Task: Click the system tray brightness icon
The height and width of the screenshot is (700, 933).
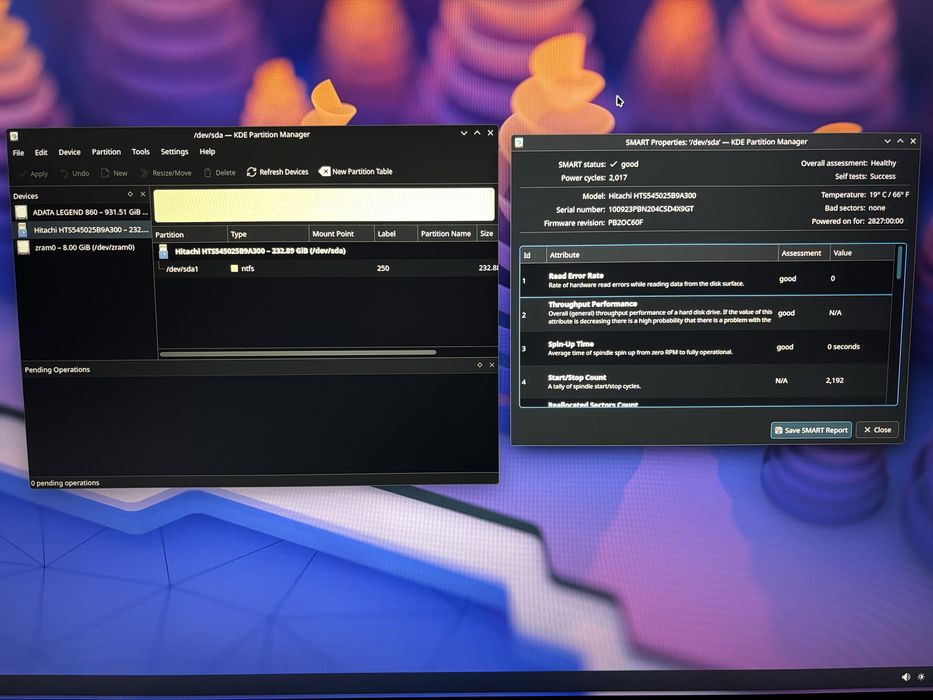Action: pos(921,677)
